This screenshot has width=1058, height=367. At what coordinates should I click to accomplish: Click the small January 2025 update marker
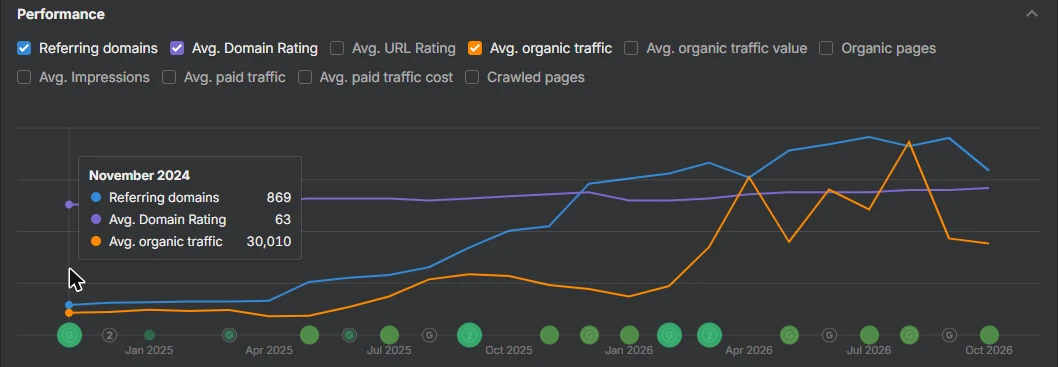(x=149, y=335)
